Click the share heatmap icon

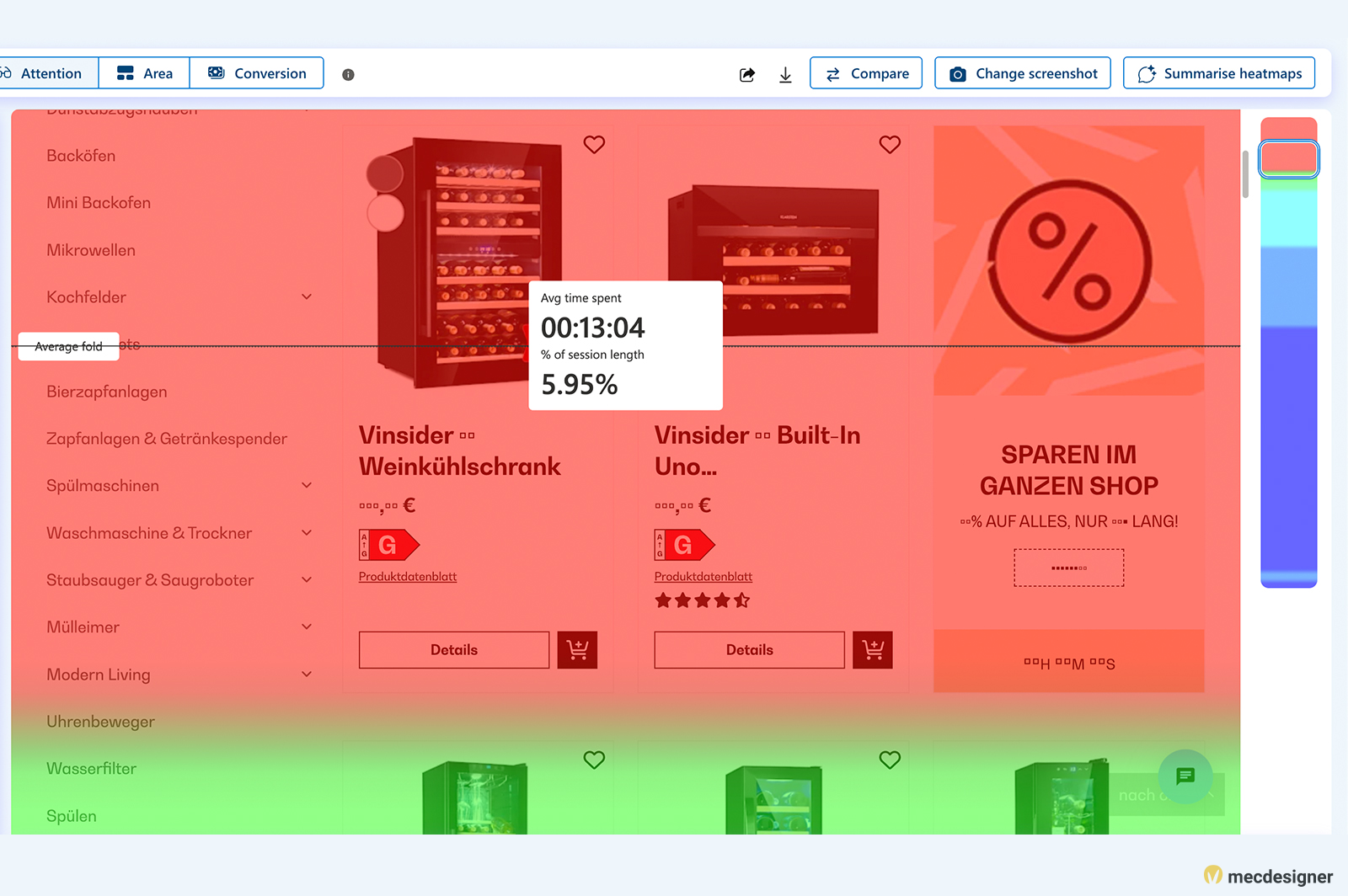(x=747, y=74)
